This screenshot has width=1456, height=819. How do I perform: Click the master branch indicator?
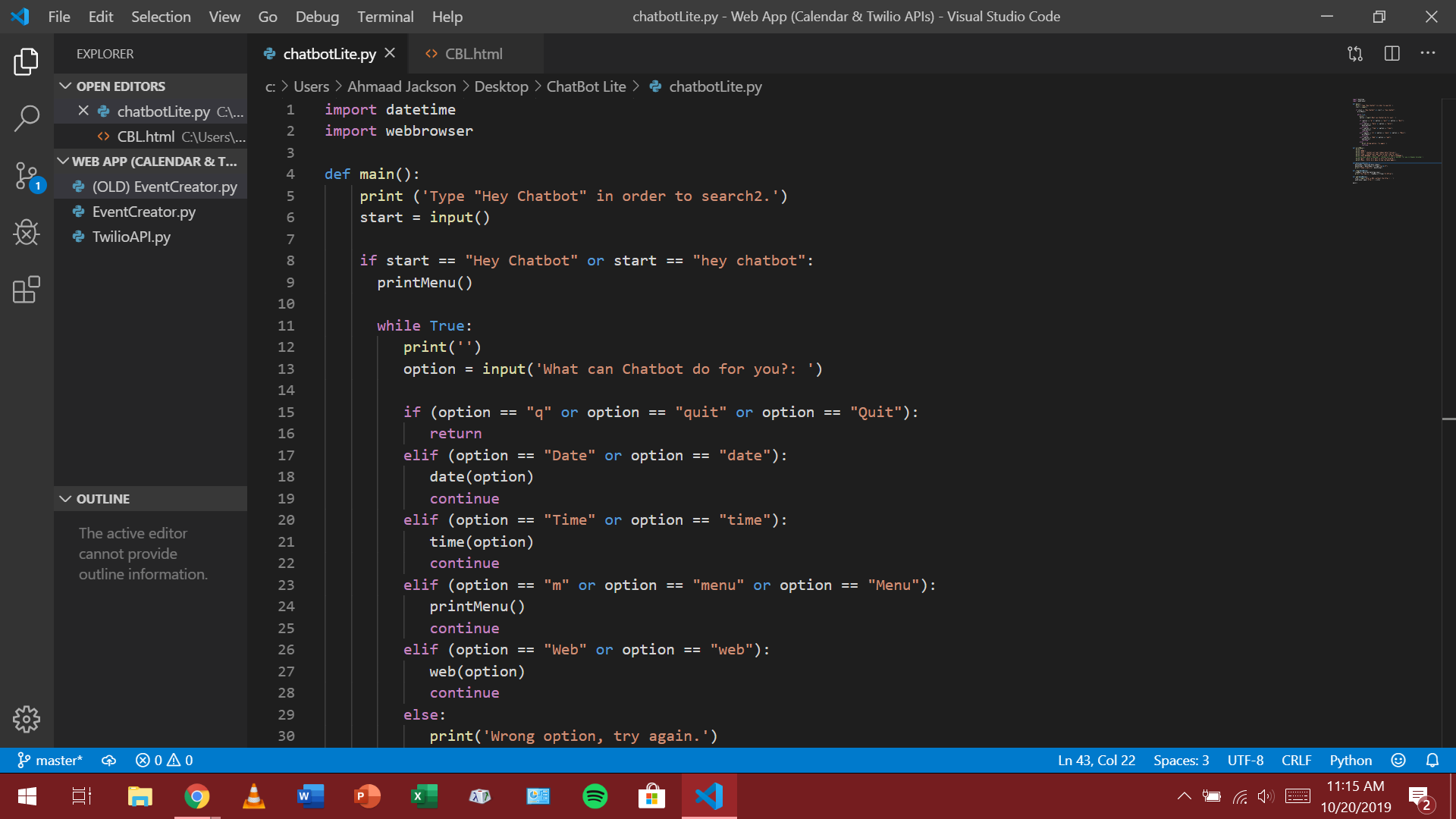click(x=50, y=760)
